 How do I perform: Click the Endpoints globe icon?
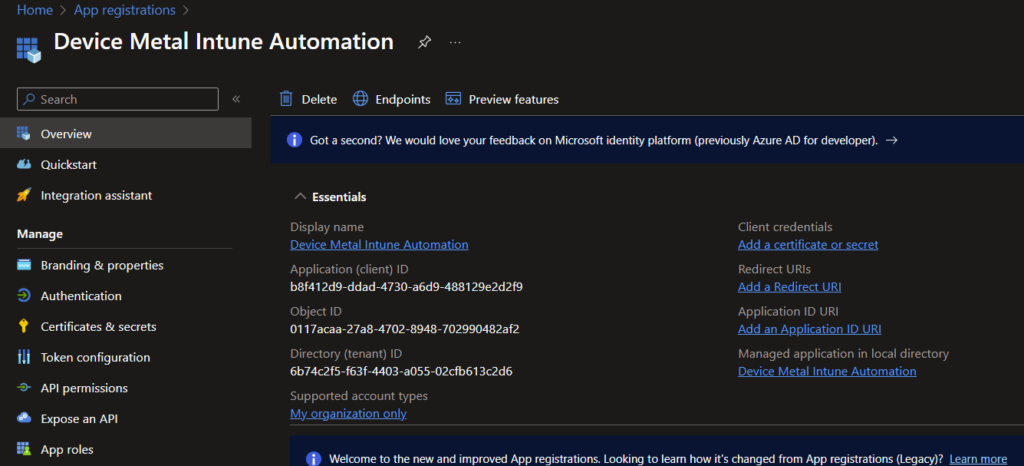(x=360, y=99)
